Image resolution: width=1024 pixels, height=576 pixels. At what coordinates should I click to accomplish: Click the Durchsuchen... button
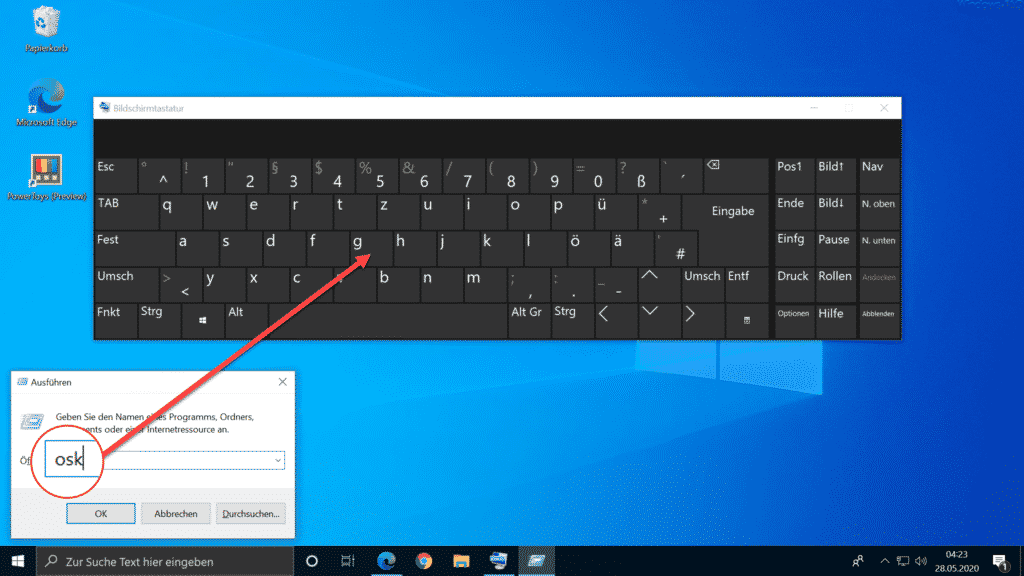coord(251,513)
